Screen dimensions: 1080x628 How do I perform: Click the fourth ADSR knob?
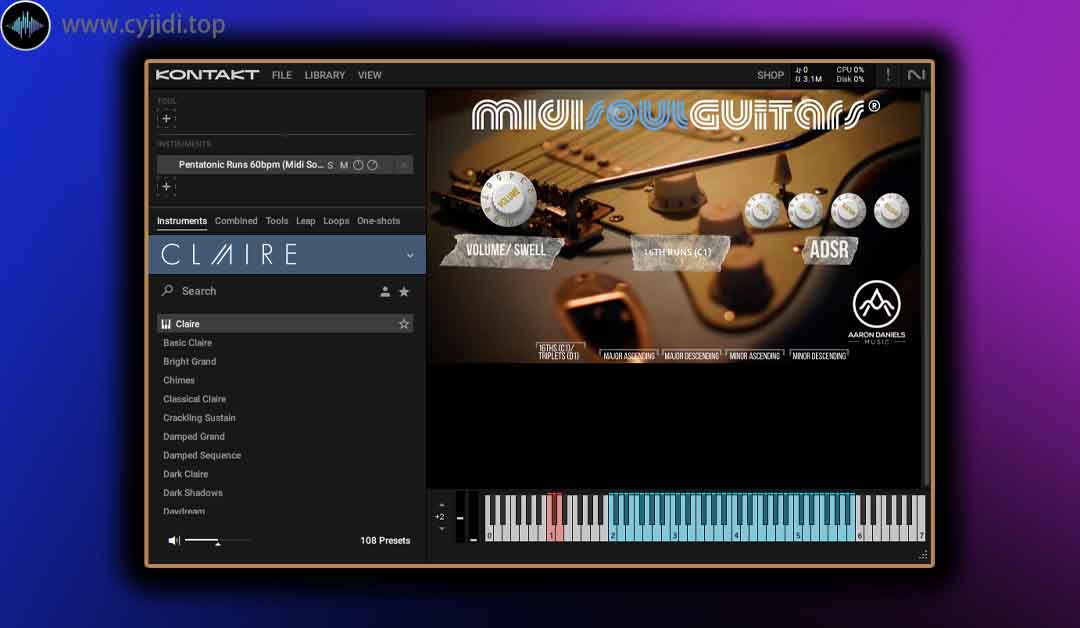tap(891, 210)
